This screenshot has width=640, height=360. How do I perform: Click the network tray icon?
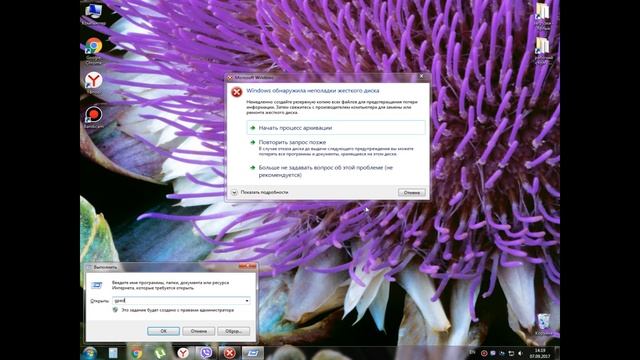pyautogui.click(x=511, y=353)
